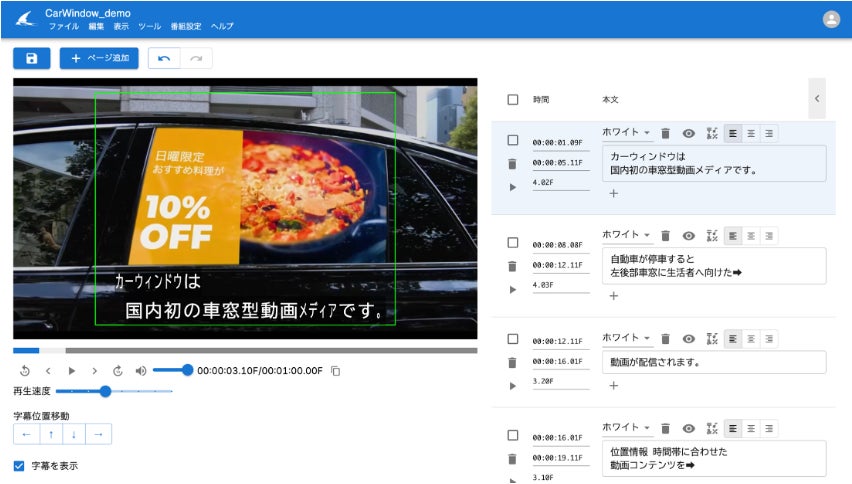The height and width of the screenshot is (484, 852).
Task: Edit the カーウィンドウは caption text box
Action: click(x=714, y=164)
